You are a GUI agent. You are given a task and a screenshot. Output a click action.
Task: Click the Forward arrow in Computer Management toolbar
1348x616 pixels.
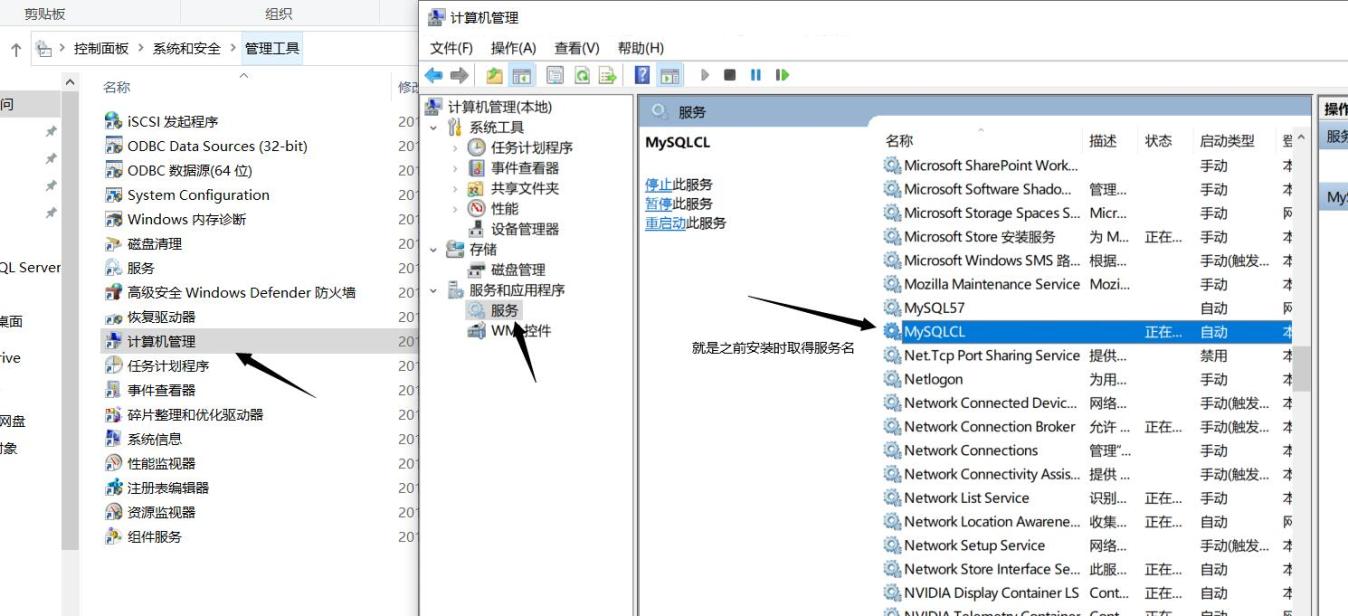click(x=459, y=75)
